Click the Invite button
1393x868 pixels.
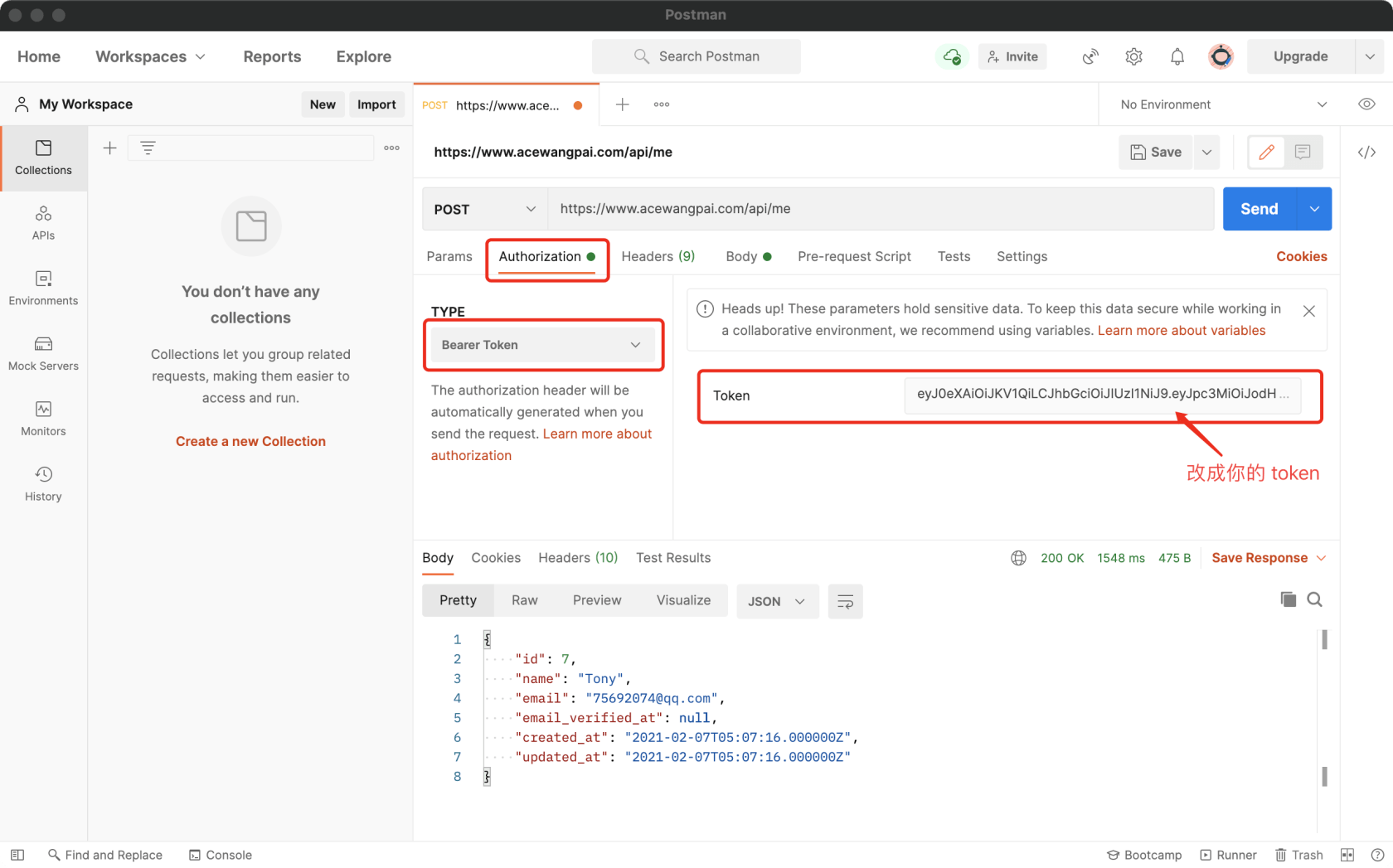1012,56
